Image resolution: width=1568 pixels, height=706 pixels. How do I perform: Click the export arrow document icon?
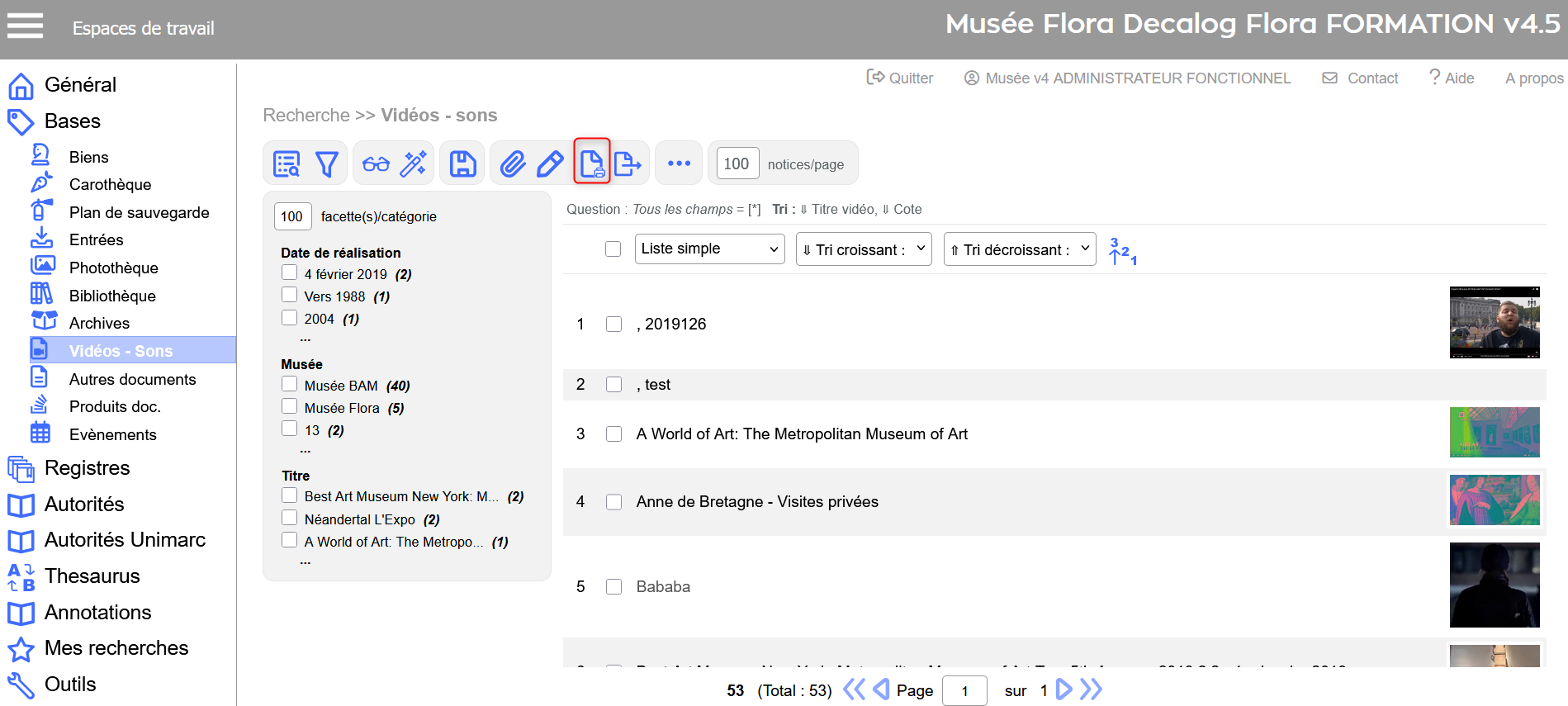coord(628,164)
